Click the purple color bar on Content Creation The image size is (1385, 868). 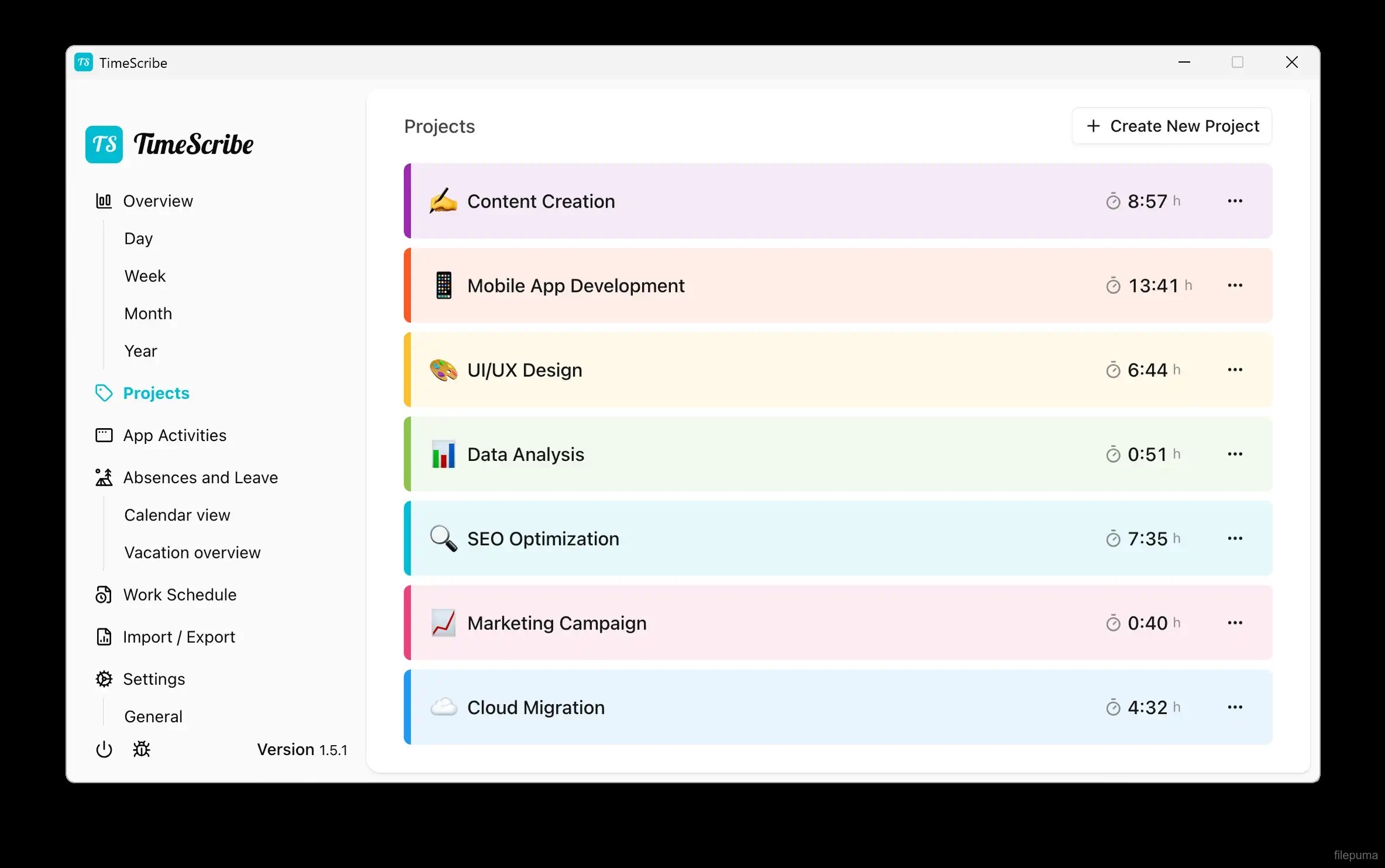point(408,201)
